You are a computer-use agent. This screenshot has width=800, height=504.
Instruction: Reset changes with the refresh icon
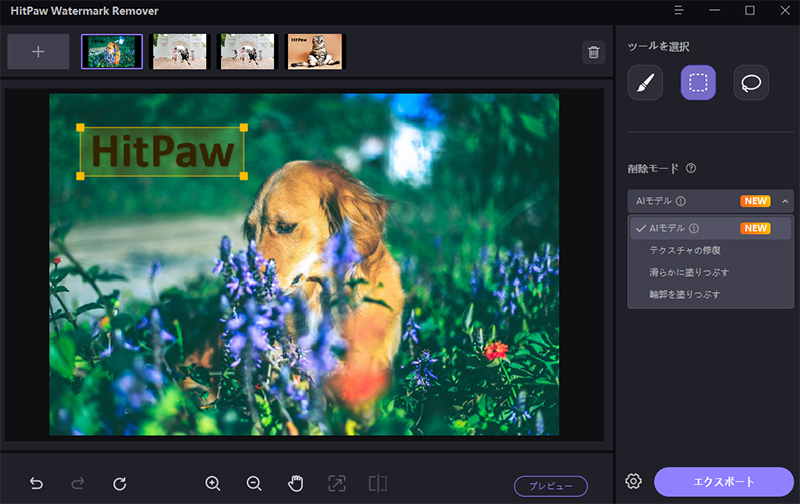click(x=119, y=483)
